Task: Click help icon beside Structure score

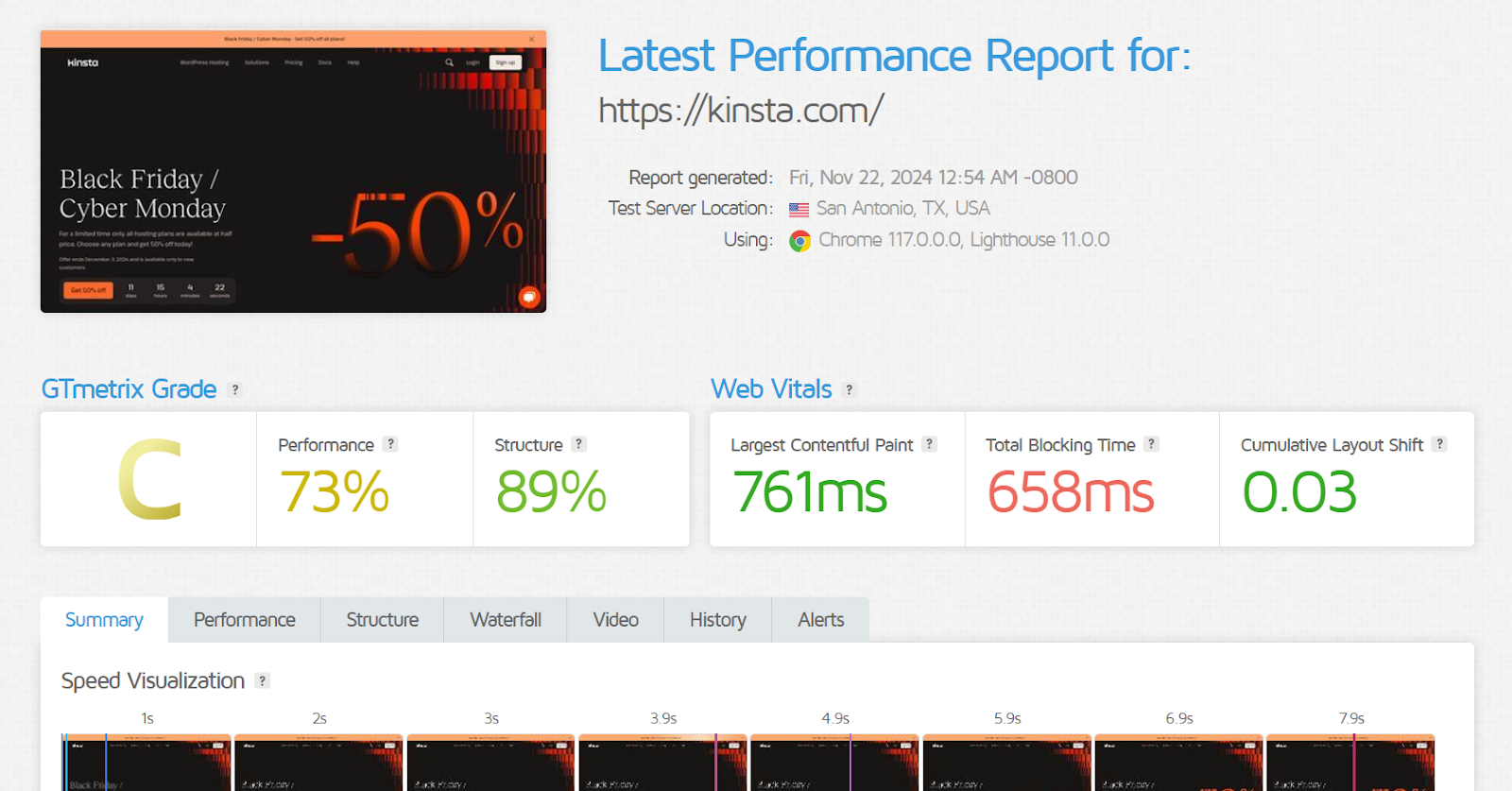Action: (x=579, y=444)
